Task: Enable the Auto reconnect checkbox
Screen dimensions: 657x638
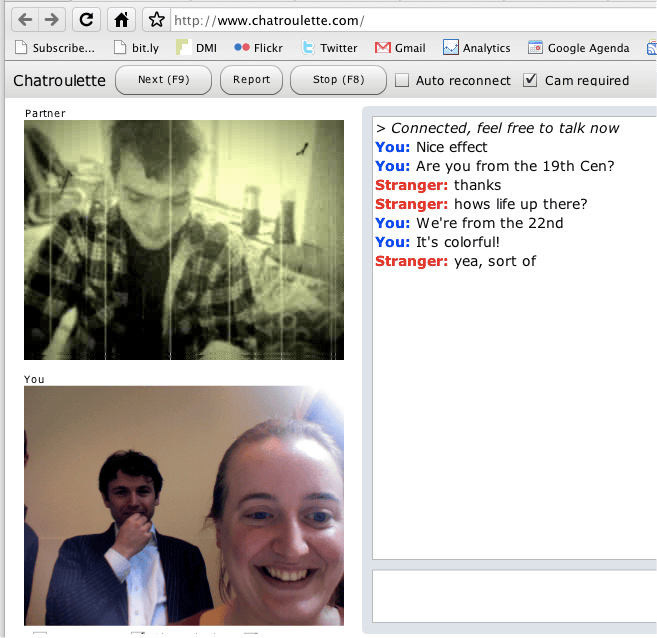Action: 402,80
